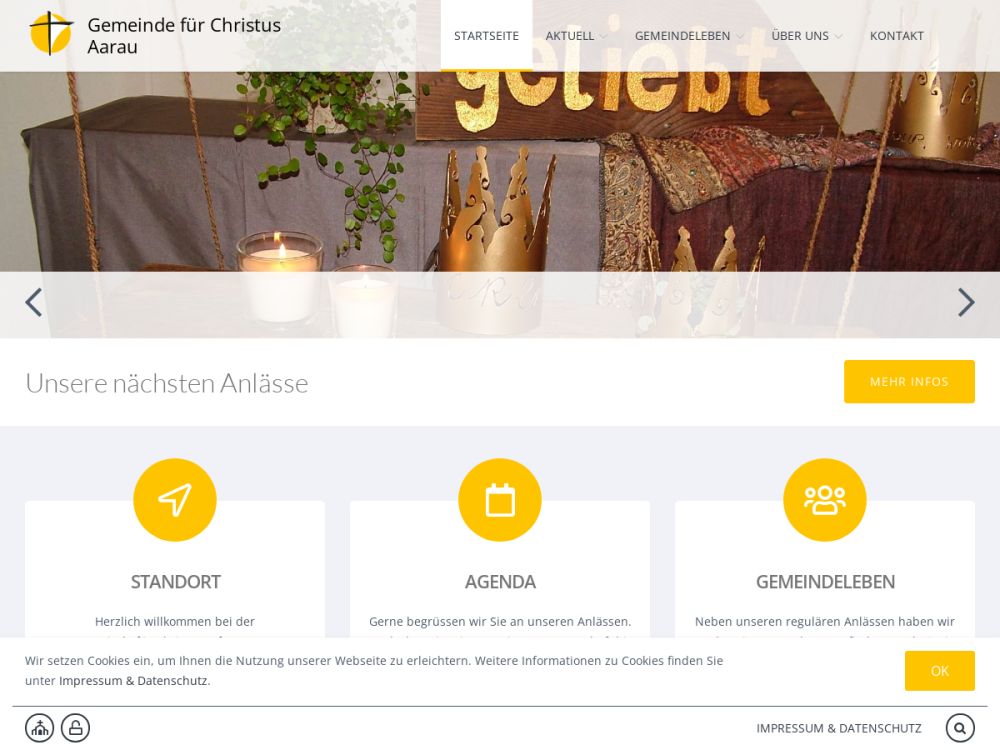Click the Standort card heading
This screenshot has height=750, width=1000.
click(175, 582)
